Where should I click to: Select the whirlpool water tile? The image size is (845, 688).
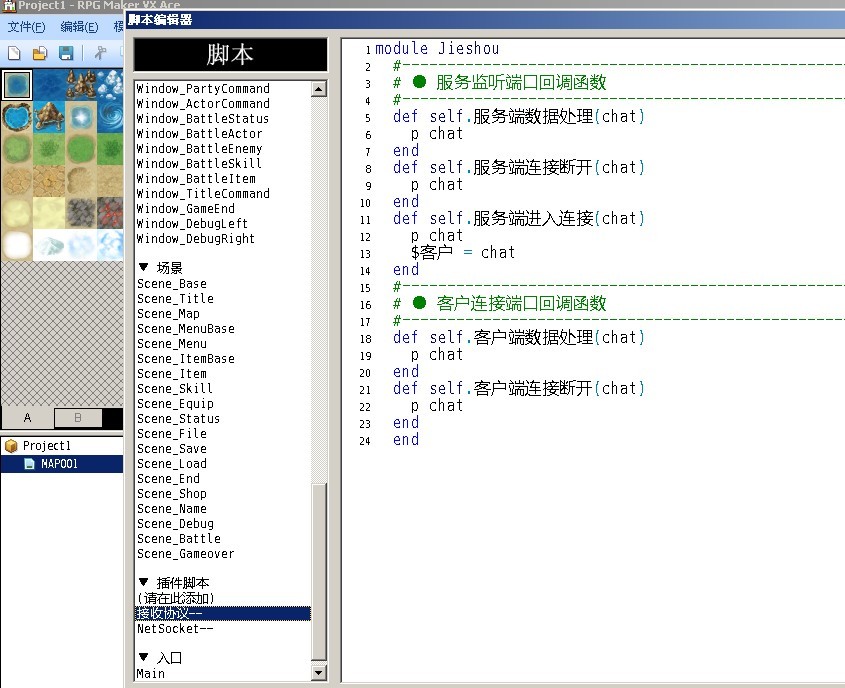tap(112, 117)
